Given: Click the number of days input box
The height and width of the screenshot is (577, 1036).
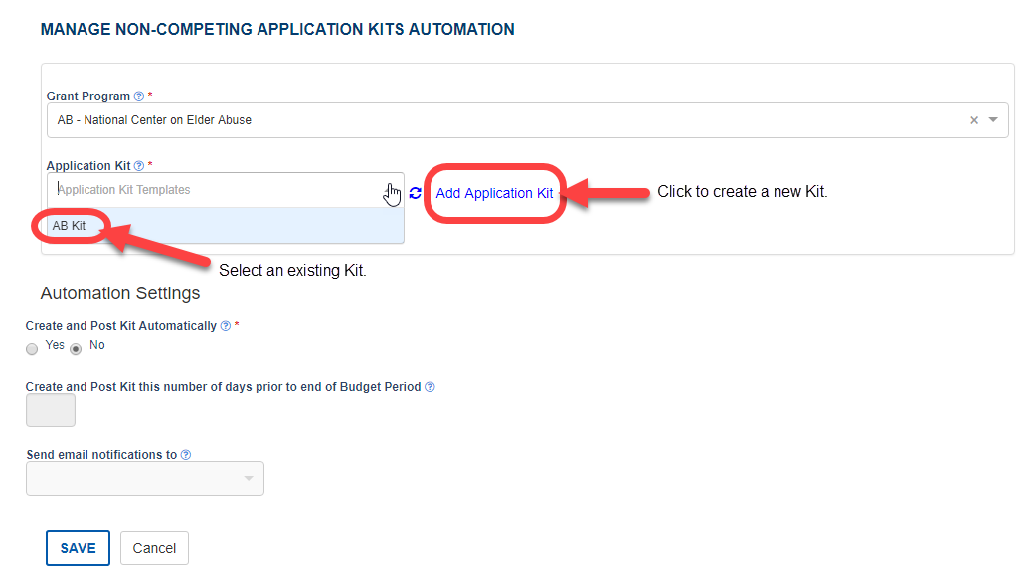Looking at the screenshot, I should coord(51,410).
